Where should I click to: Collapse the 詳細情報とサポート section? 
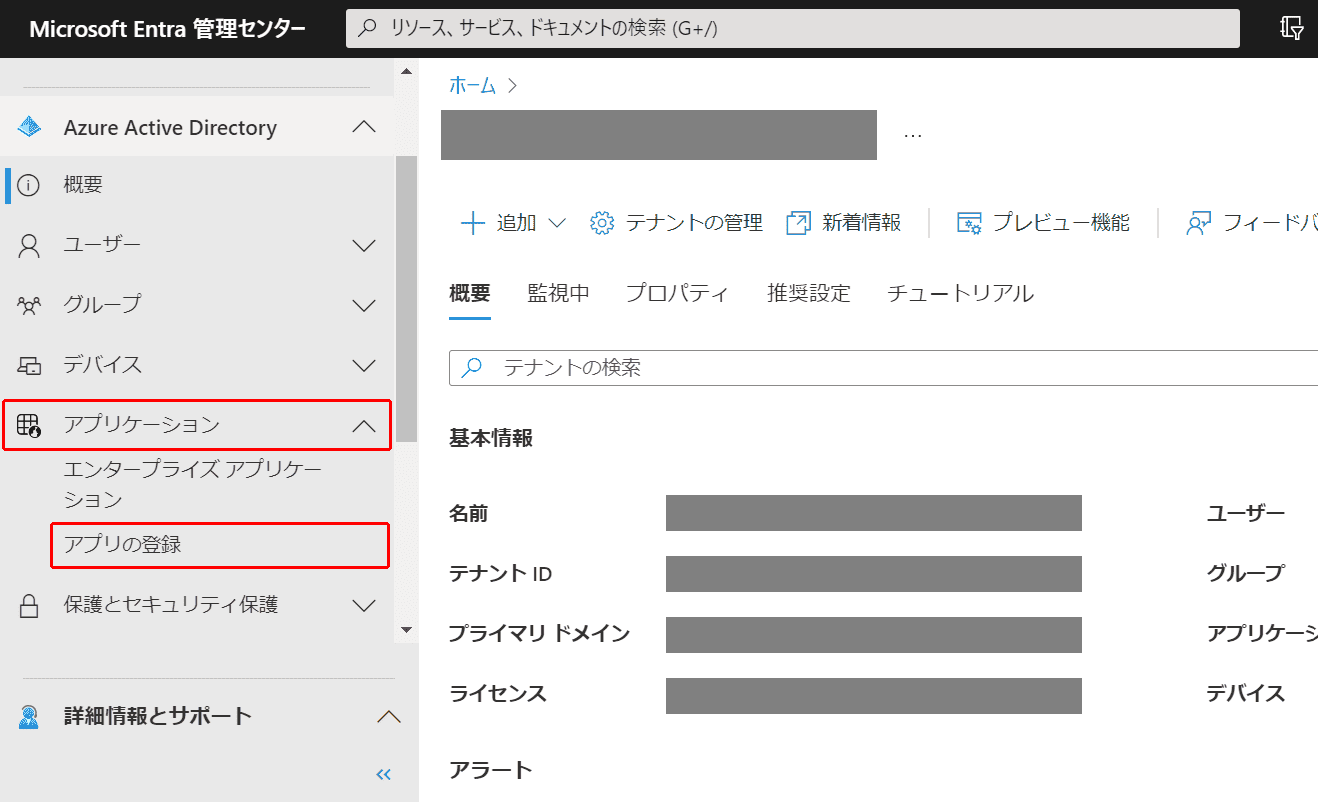point(388,717)
